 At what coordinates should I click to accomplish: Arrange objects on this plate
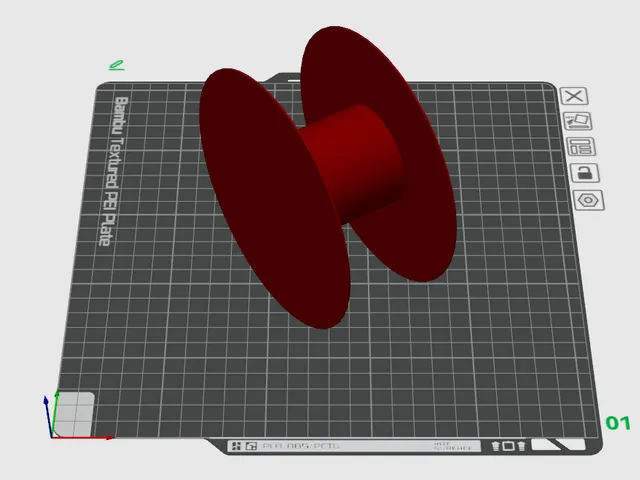[581, 147]
